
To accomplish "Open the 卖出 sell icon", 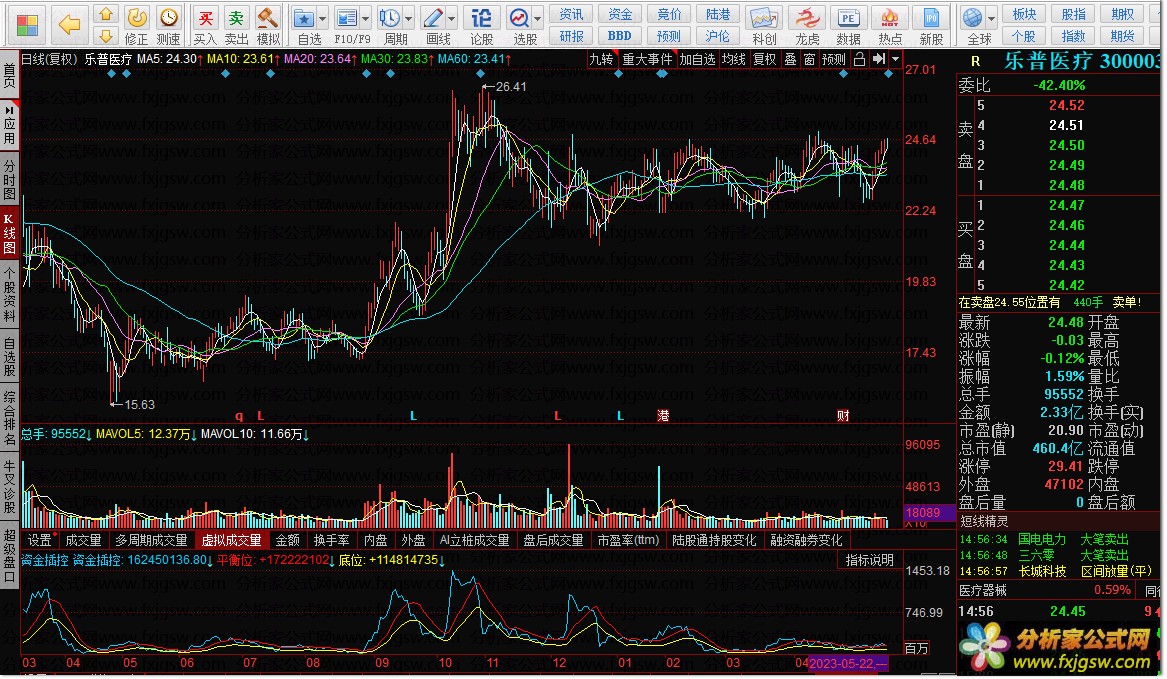I will point(236,18).
